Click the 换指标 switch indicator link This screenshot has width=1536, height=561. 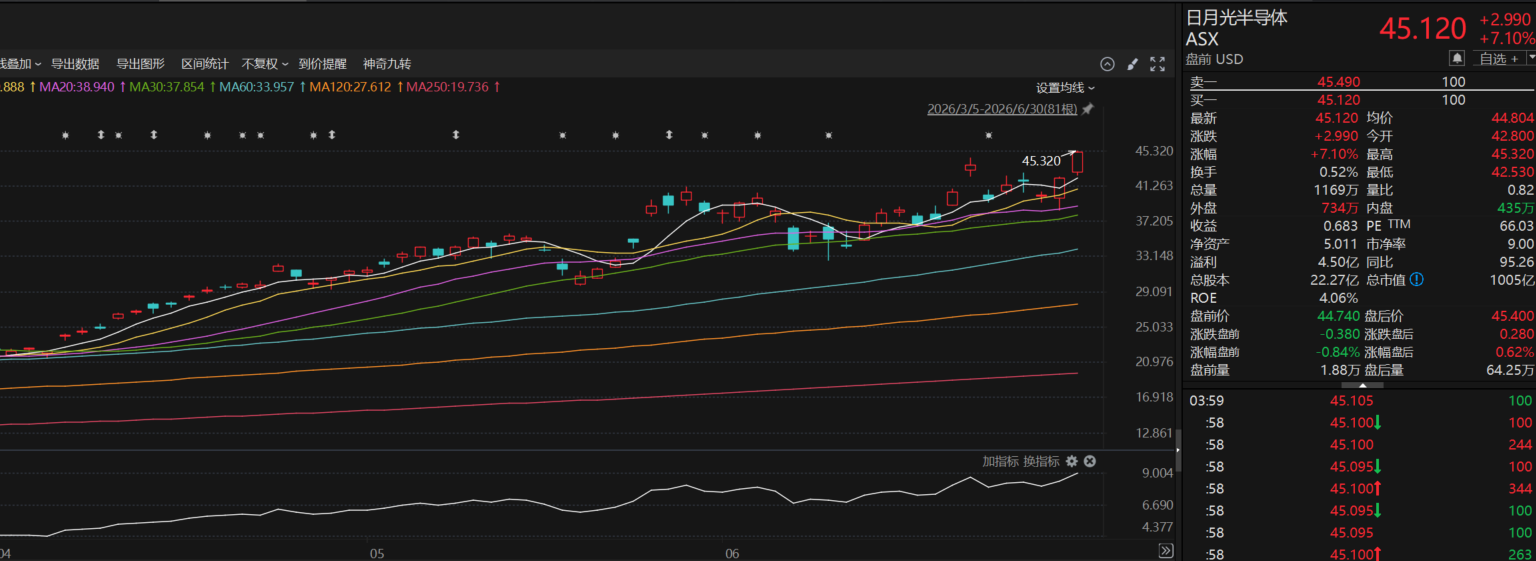click(x=1041, y=461)
